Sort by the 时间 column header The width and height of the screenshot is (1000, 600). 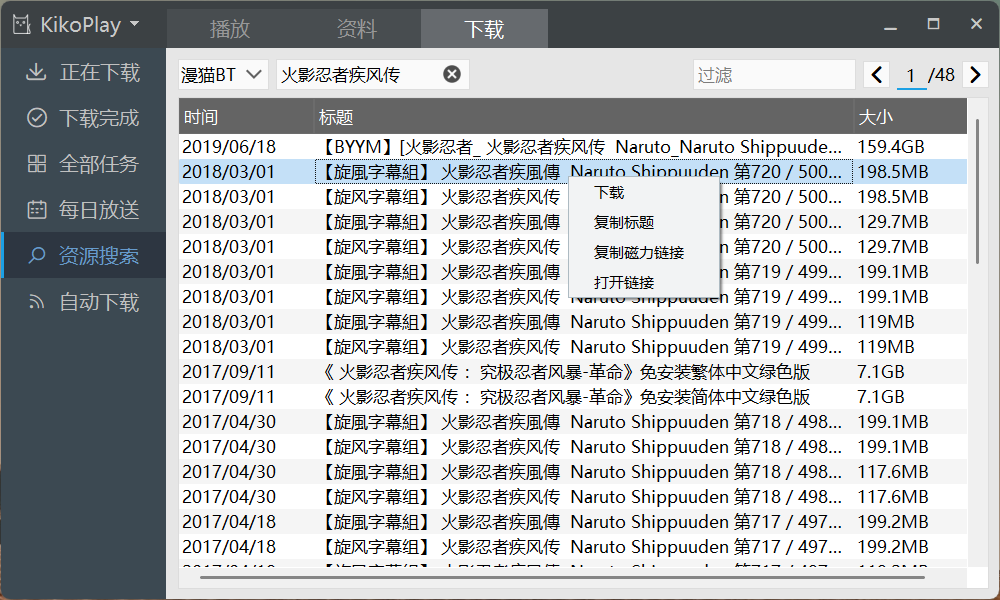pos(246,117)
